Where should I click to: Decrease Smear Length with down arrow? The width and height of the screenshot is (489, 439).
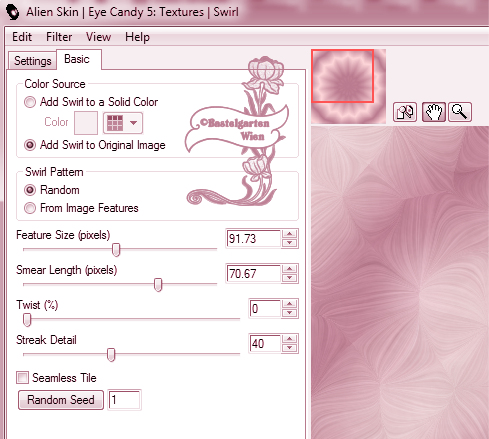pyautogui.click(x=289, y=278)
